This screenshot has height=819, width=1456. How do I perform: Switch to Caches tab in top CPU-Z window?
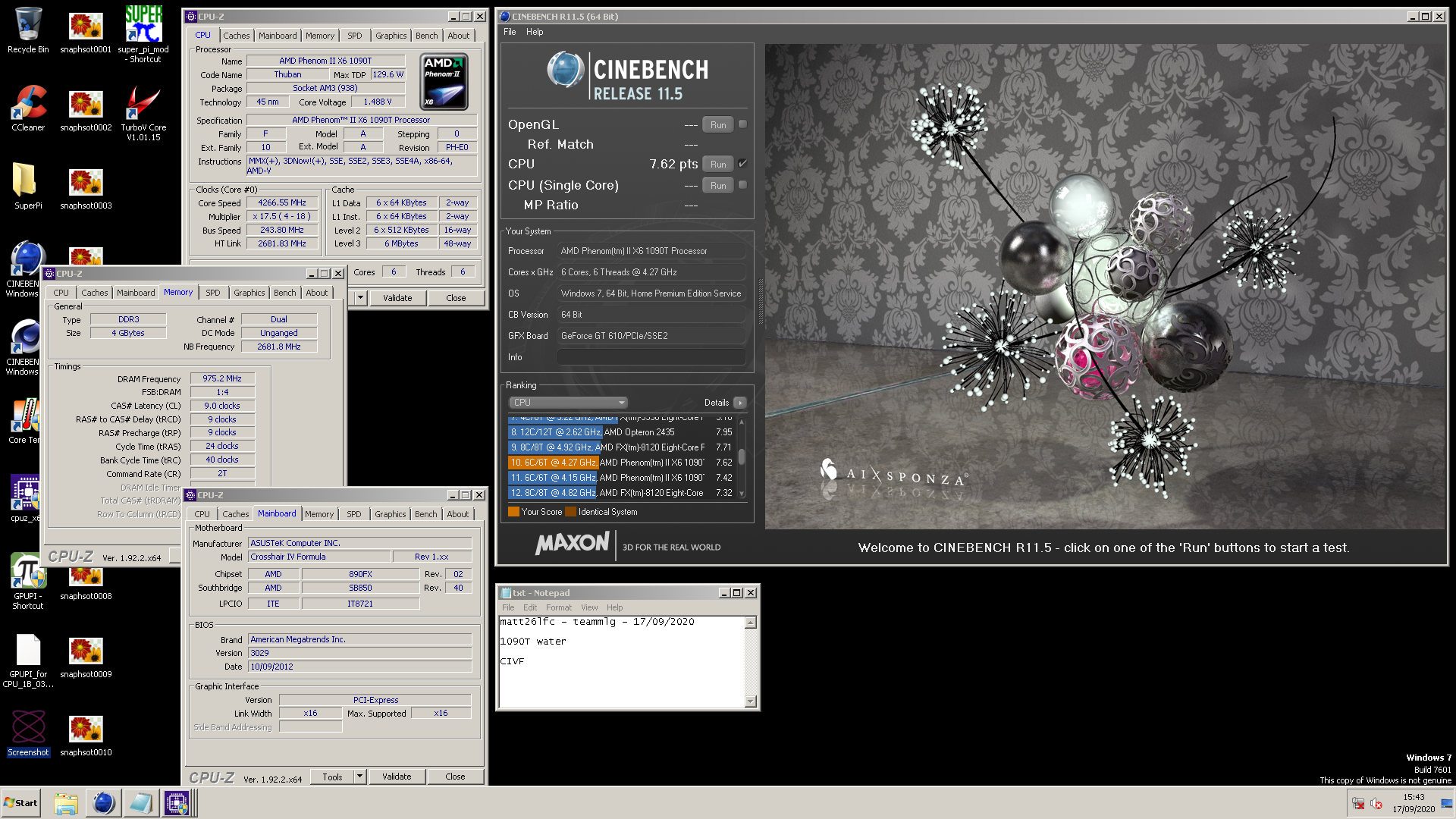point(236,36)
